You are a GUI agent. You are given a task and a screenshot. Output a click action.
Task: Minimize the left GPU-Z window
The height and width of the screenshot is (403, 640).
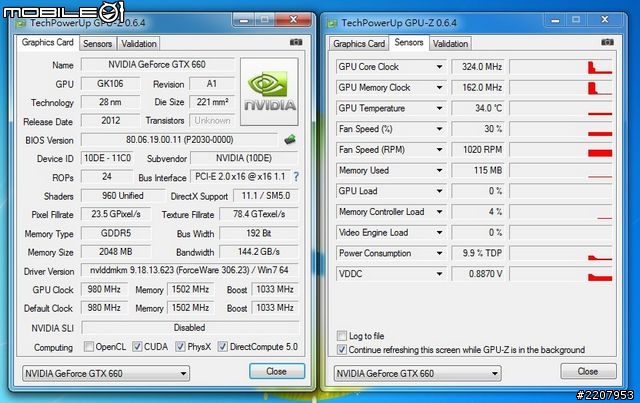coord(244,20)
